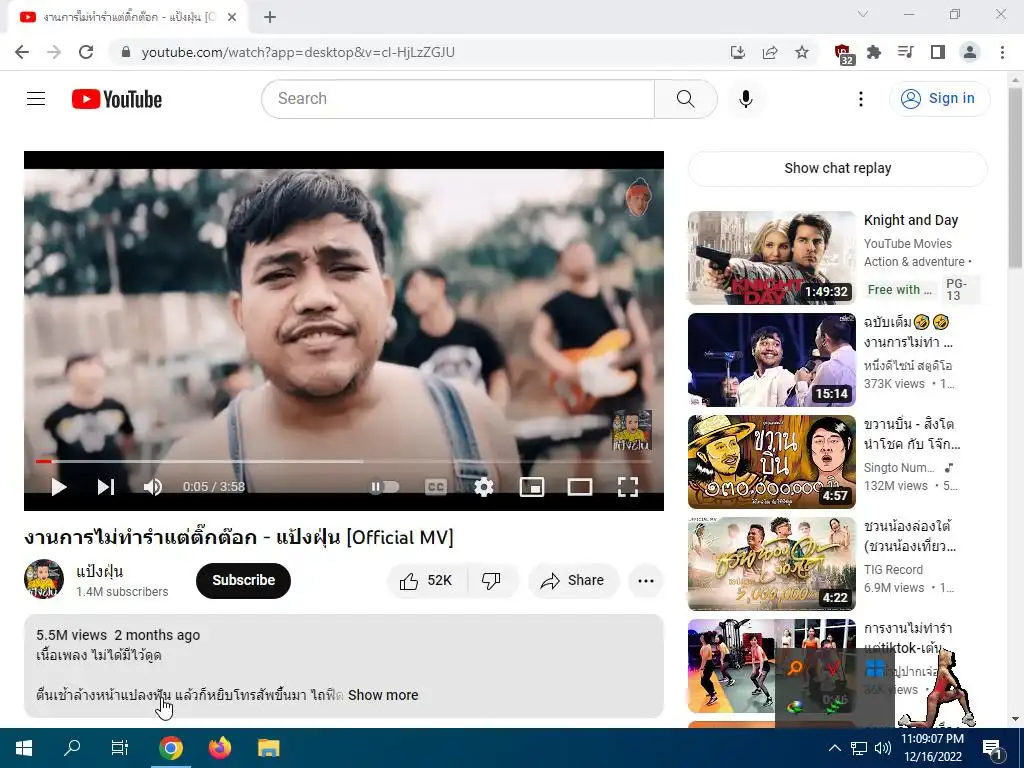Open Chrome three-dot menu
Screen dimensions: 1024x768
pyautogui.click(x=1002, y=52)
